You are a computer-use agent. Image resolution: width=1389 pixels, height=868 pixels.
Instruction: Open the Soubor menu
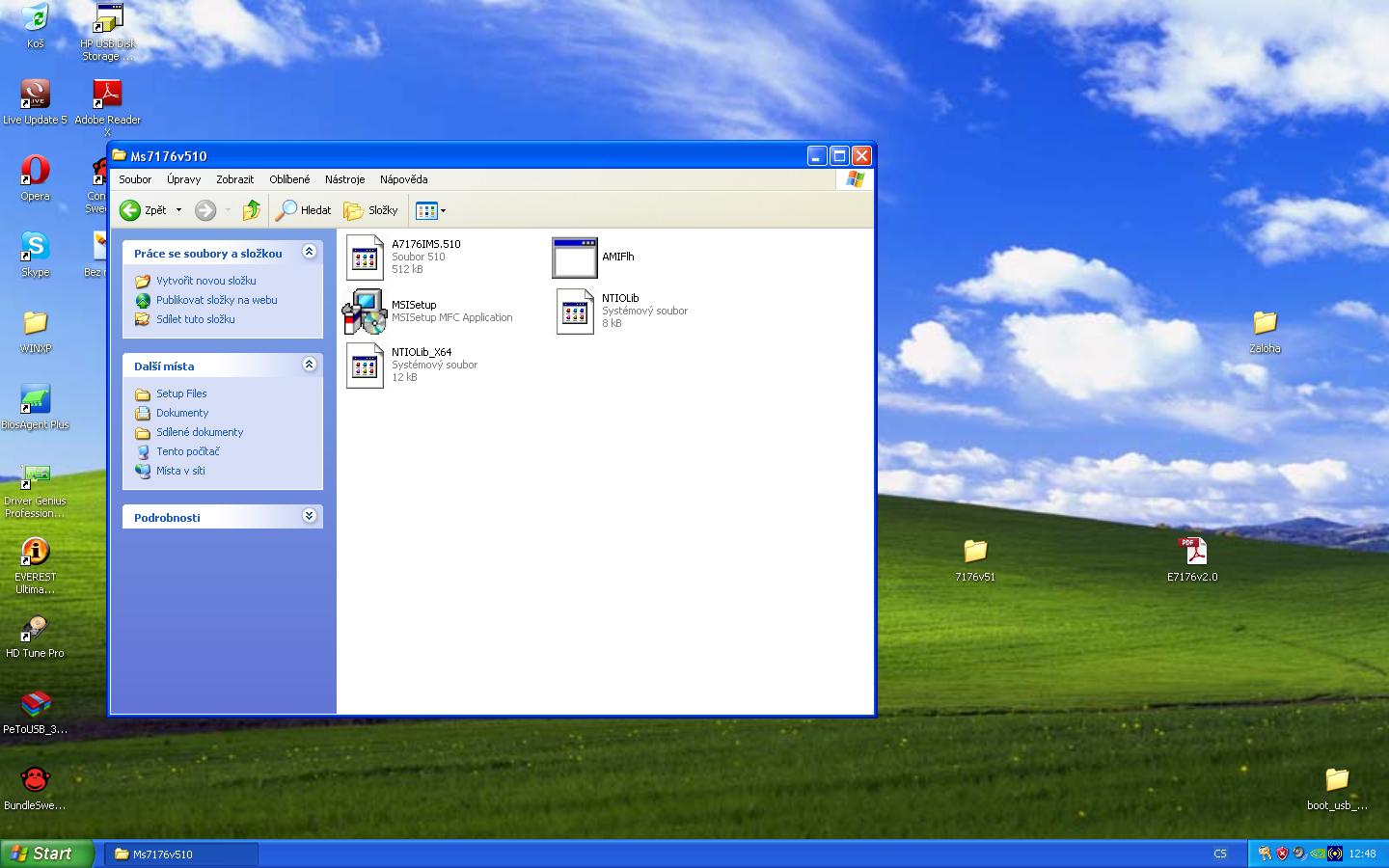[x=135, y=179]
